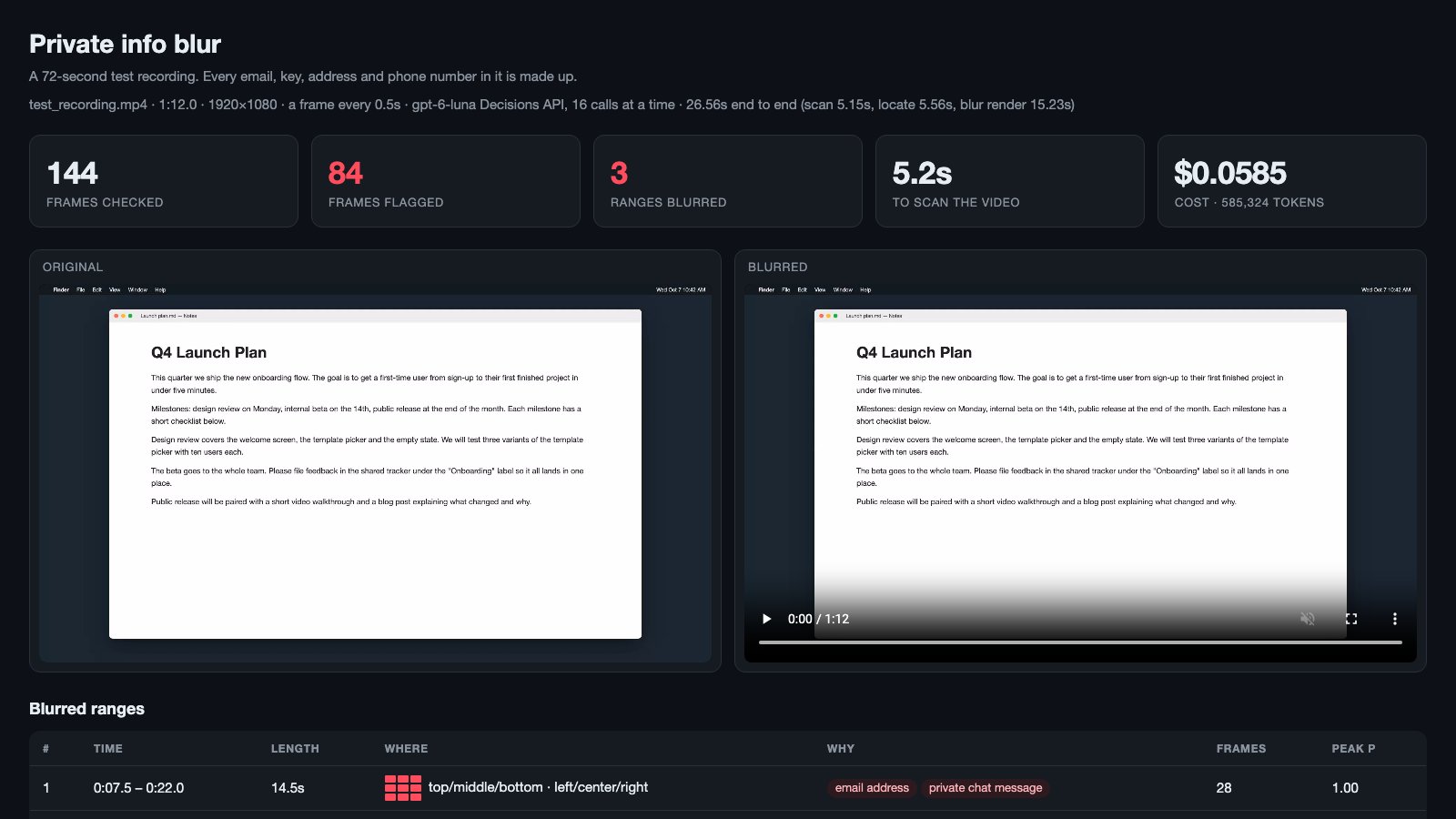The image size is (1456, 819).
Task: Click the LENGTH column header
Action: pos(295,749)
